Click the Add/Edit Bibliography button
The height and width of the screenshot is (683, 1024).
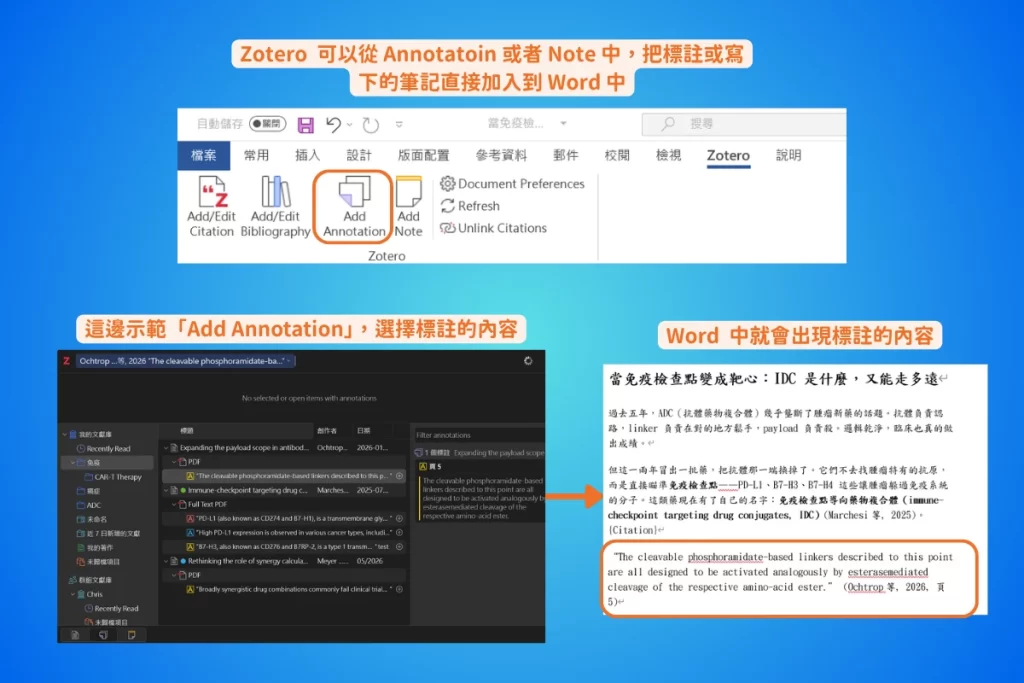275,206
